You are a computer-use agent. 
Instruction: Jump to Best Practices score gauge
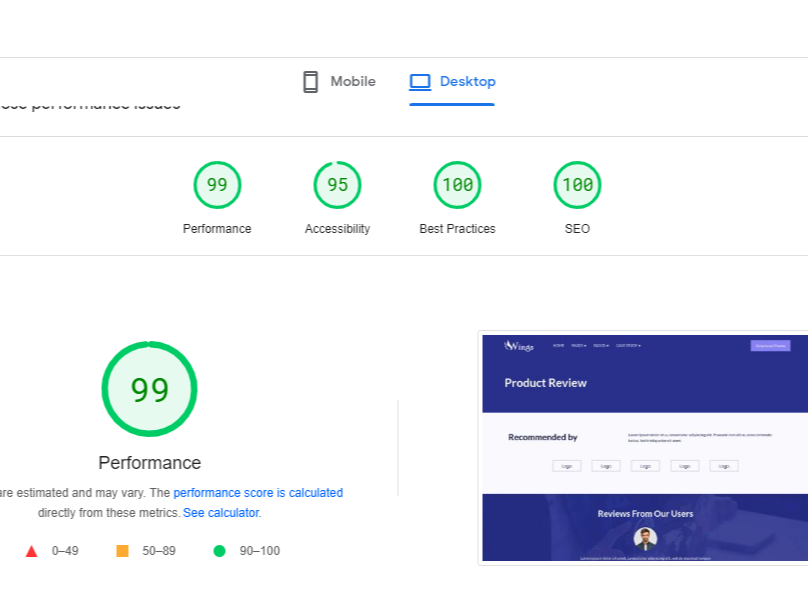[x=458, y=185]
